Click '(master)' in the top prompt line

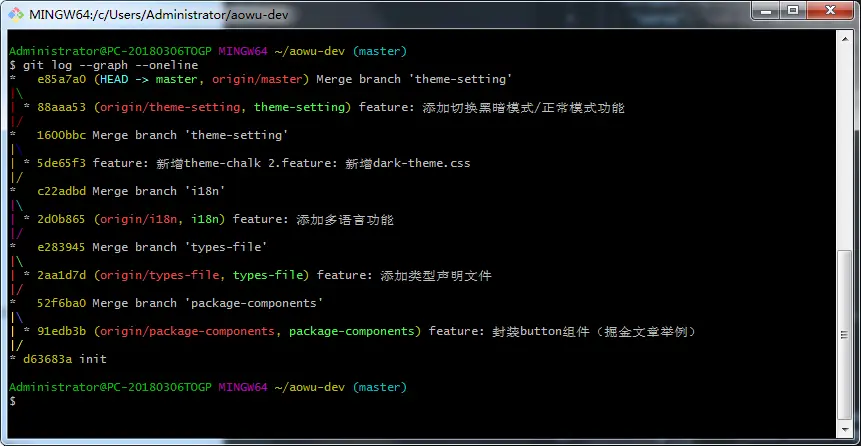379,51
